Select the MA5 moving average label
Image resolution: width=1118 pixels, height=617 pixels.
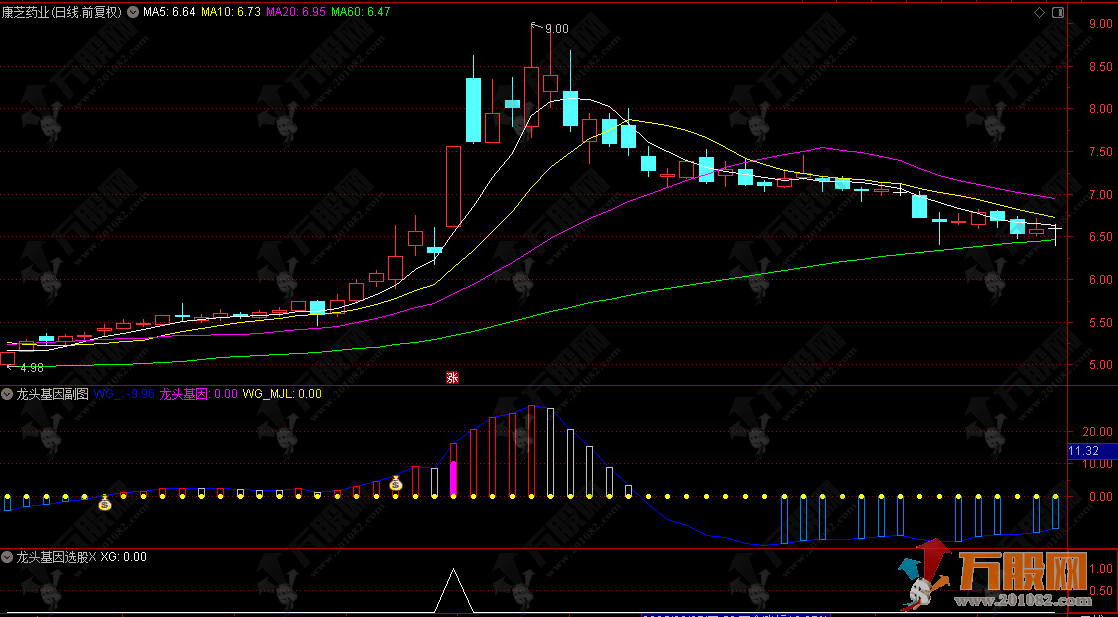169,13
